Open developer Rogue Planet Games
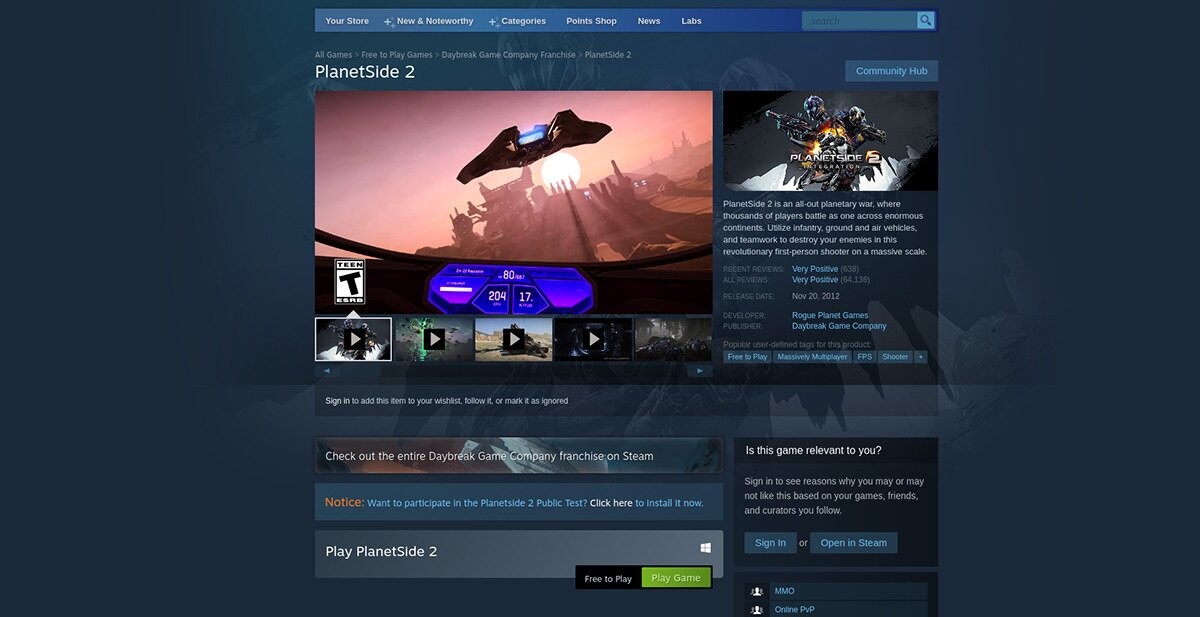The width and height of the screenshot is (1200, 617). [x=830, y=315]
